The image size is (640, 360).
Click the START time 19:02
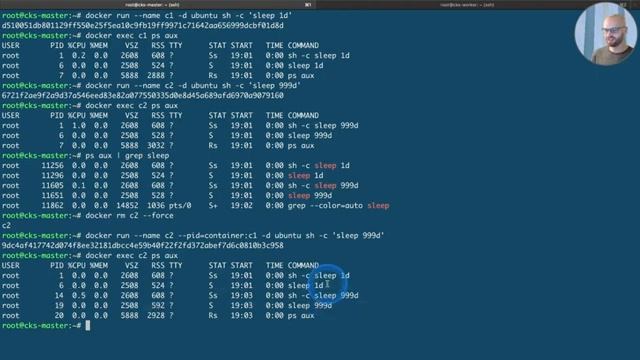click(242, 205)
